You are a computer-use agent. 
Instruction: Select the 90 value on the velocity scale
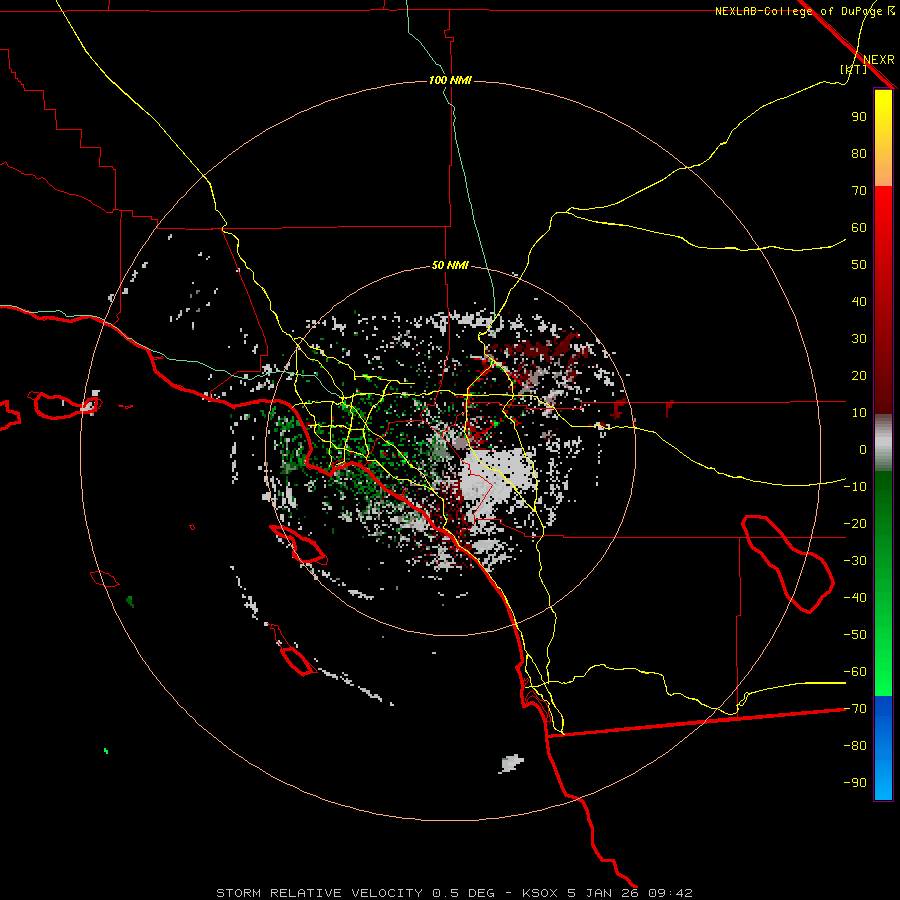click(x=859, y=117)
